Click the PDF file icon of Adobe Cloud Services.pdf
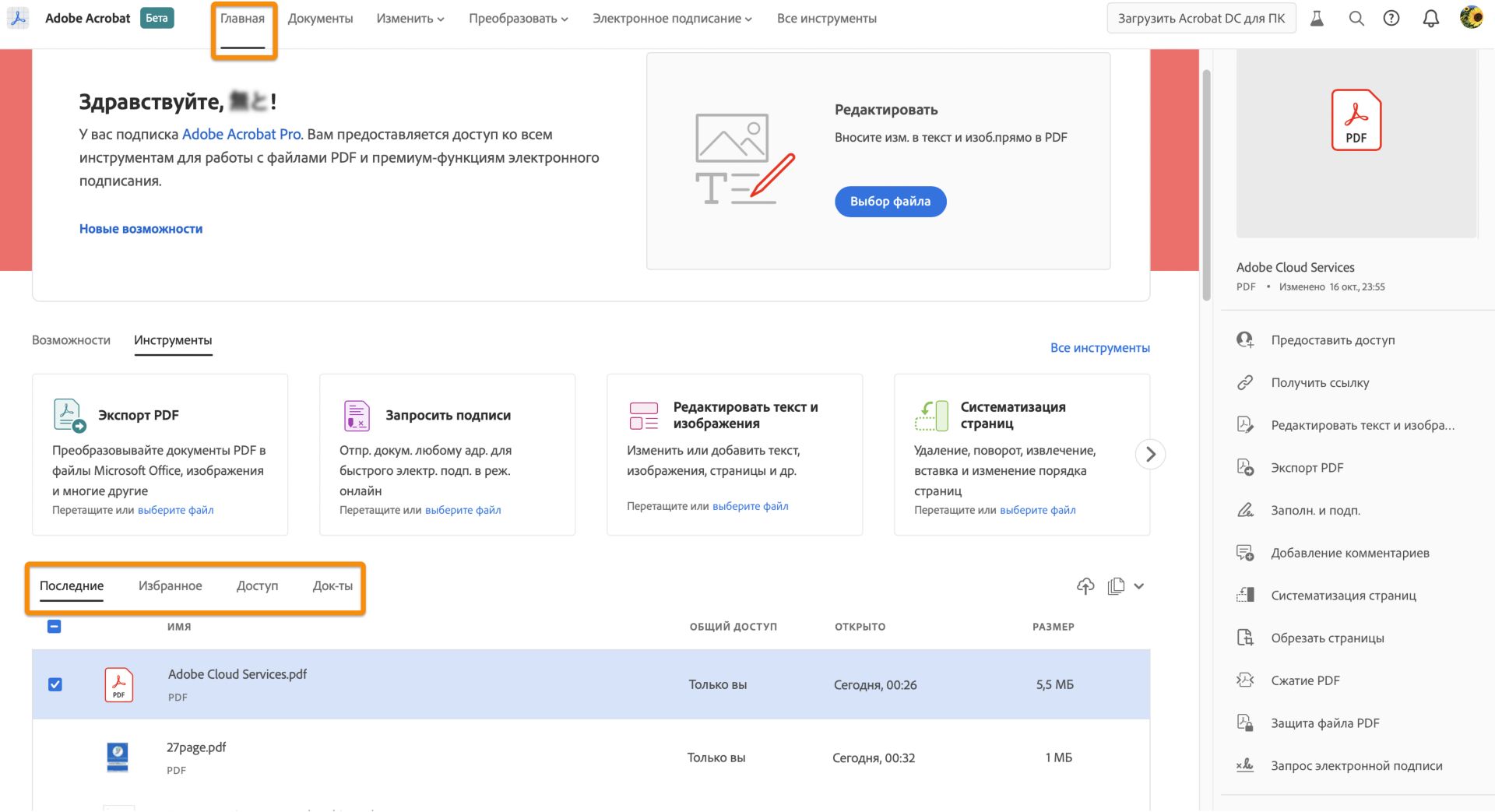Screen dimensions: 1495x812 click(x=118, y=685)
